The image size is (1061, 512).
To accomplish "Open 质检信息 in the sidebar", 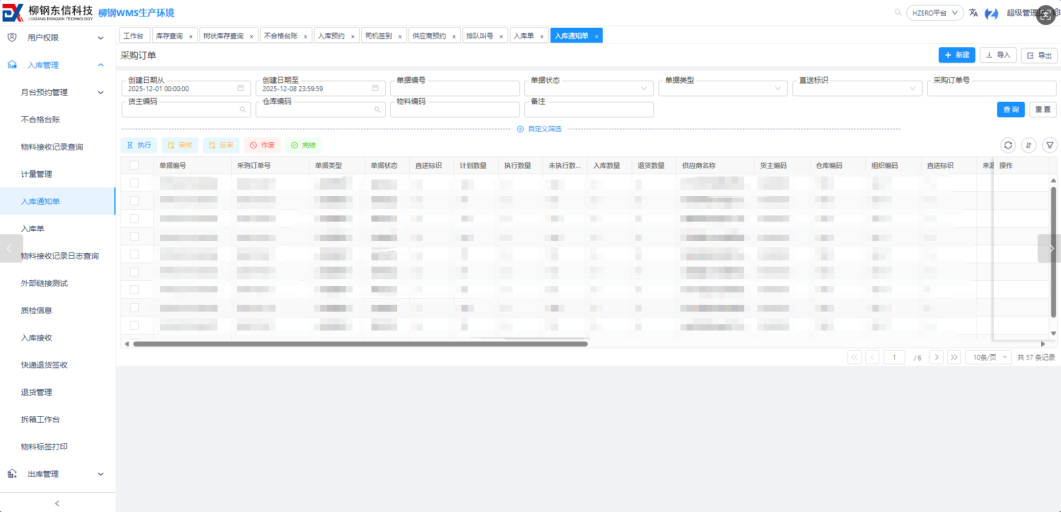I will [37, 310].
